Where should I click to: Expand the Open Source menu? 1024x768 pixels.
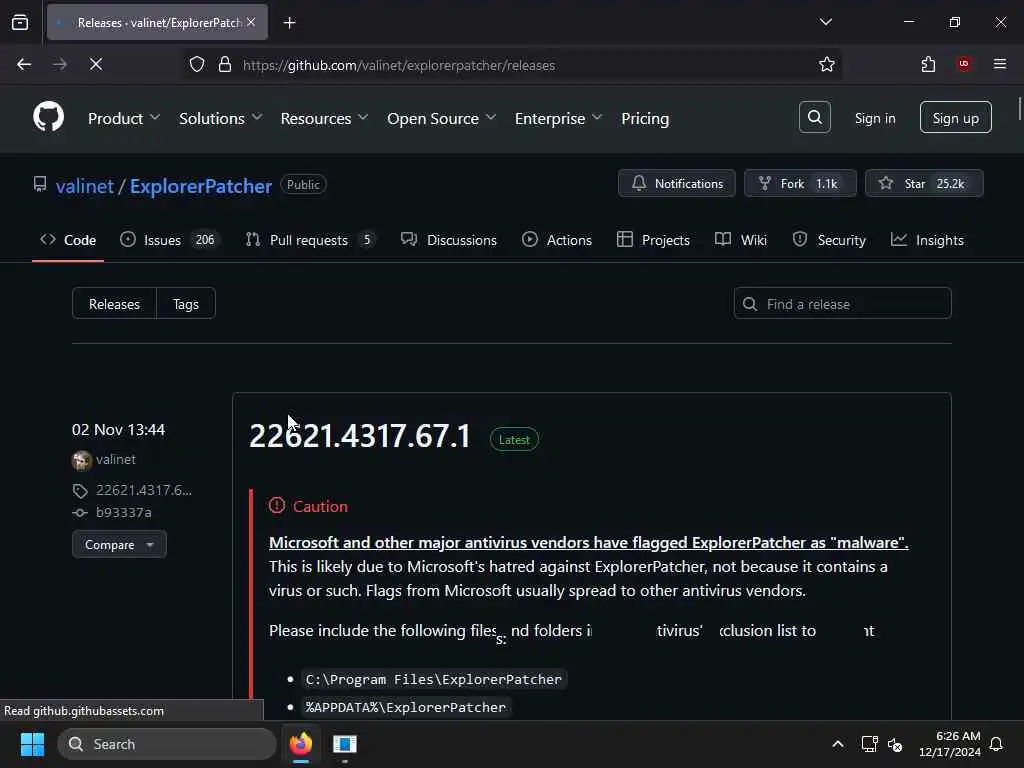click(x=441, y=118)
